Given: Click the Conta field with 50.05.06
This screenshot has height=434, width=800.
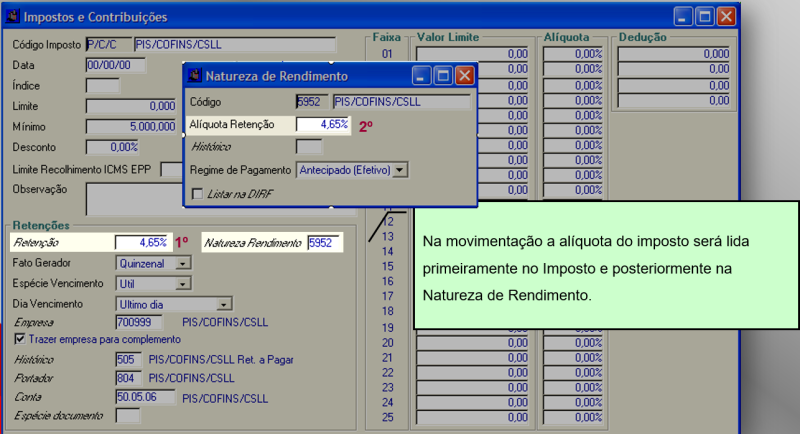Looking at the screenshot, I should 145,397.
